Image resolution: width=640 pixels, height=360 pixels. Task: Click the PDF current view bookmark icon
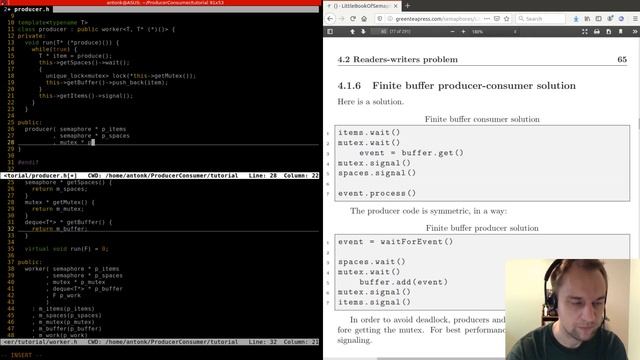pyautogui.click(x=620, y=31)
